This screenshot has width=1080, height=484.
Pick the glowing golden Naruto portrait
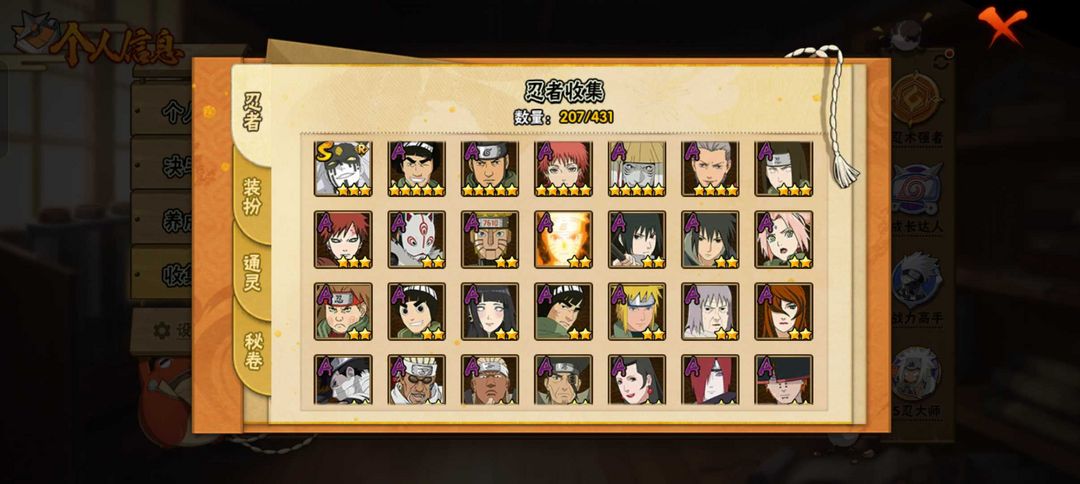(563, 240)
